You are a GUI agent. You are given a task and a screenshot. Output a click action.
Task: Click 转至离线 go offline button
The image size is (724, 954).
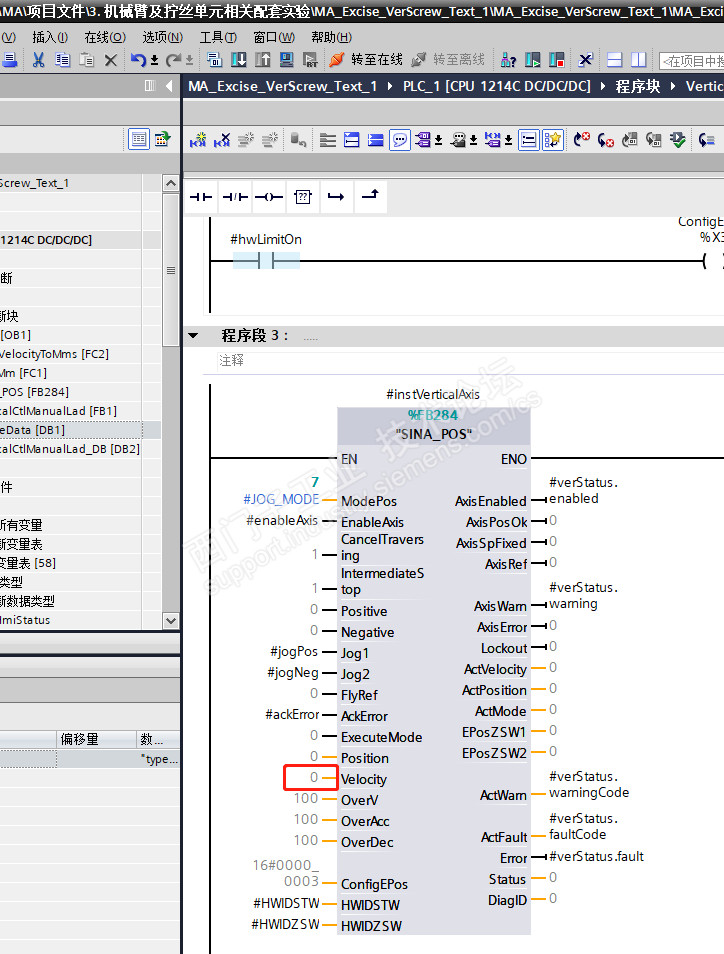(448, 60)
